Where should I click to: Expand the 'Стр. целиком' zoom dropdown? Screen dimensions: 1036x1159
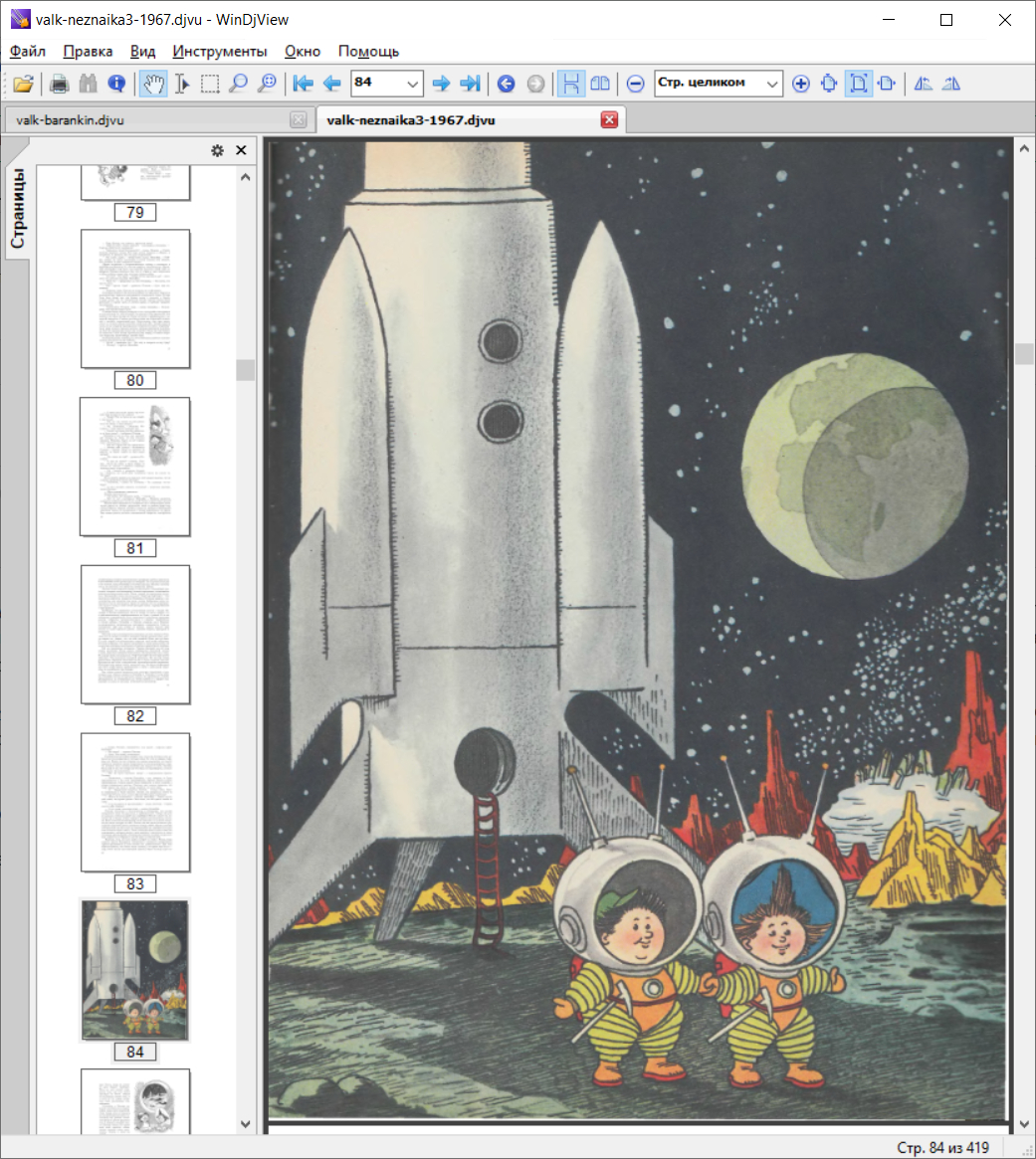point(772,84)
